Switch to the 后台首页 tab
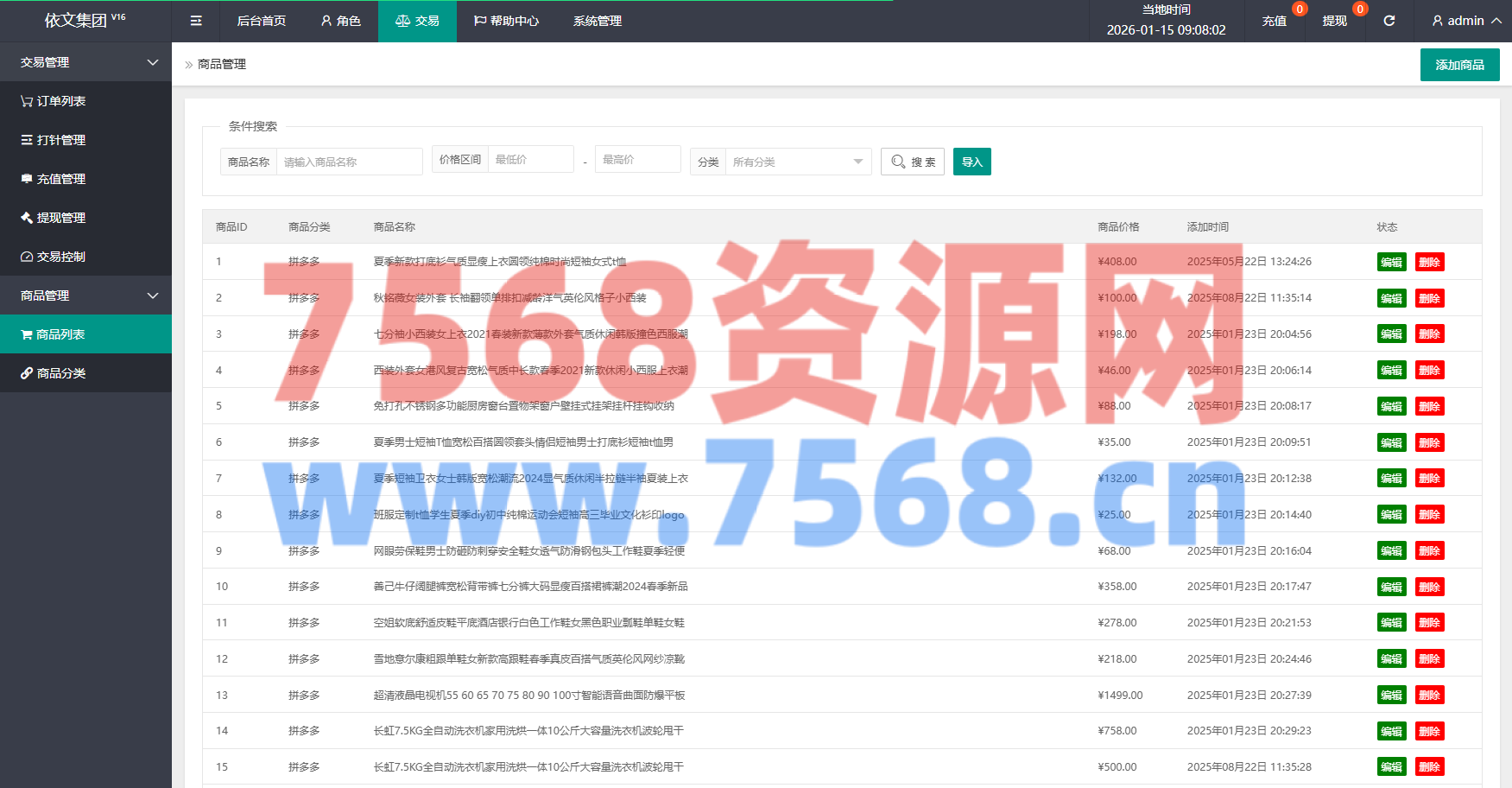The width and height of the screenshot is (1512, 788). pos(262,21)
